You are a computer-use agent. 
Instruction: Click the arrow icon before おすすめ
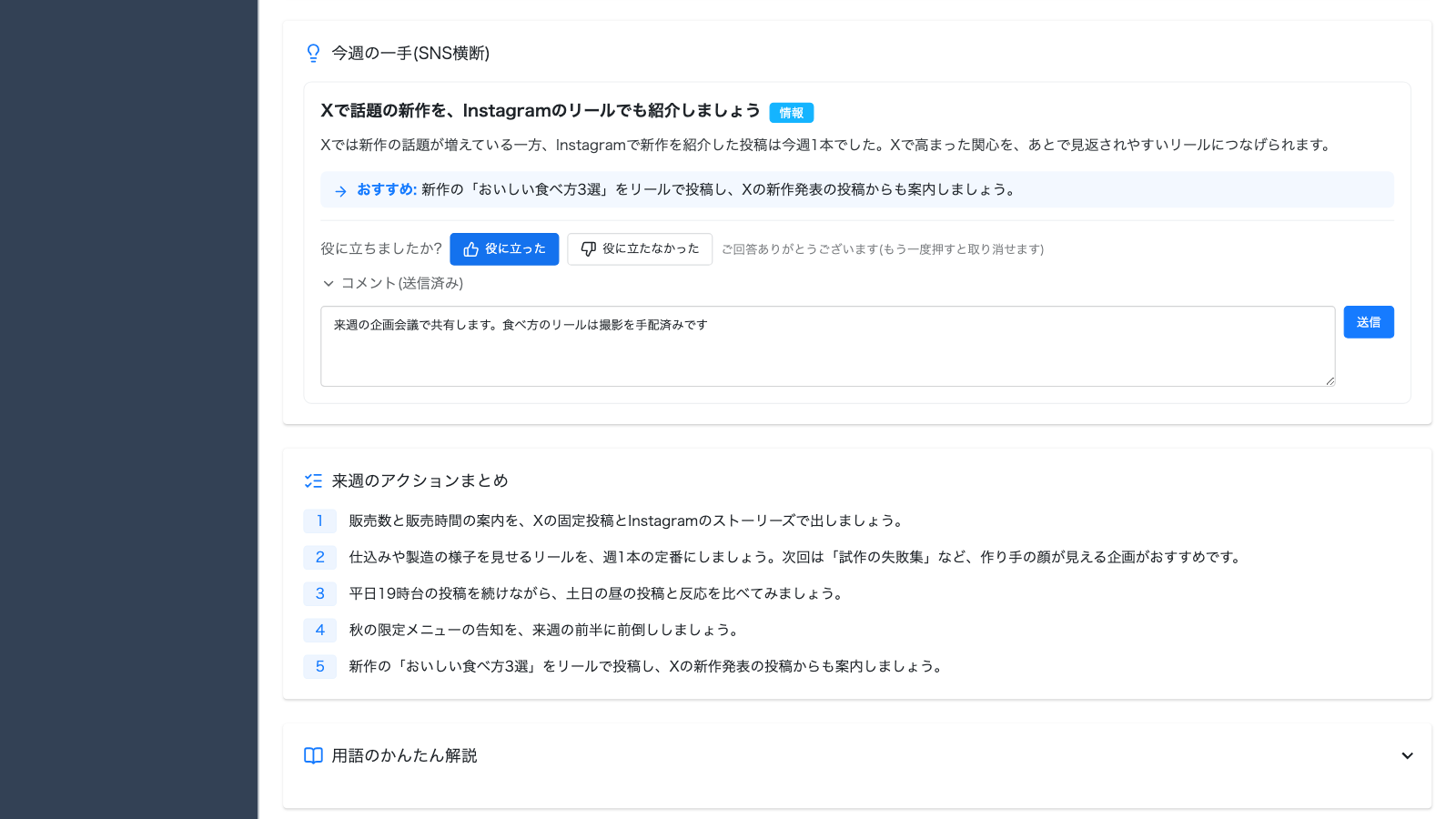click(340, 191)
